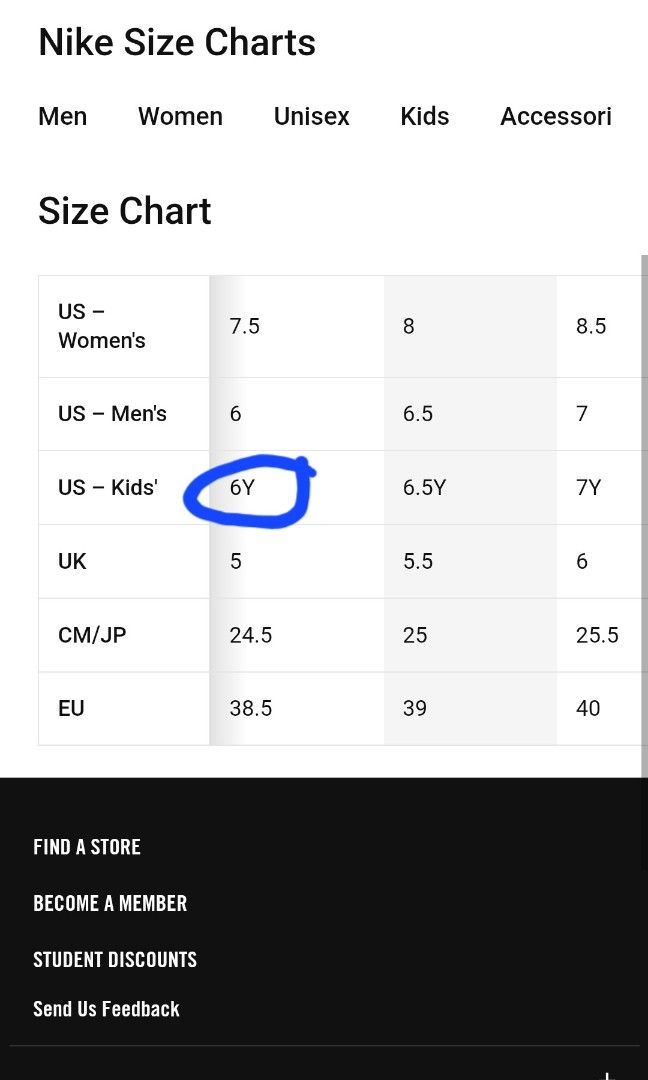Open Send Us Feedback link
648x1080 pixels.
pos(106,1009)
